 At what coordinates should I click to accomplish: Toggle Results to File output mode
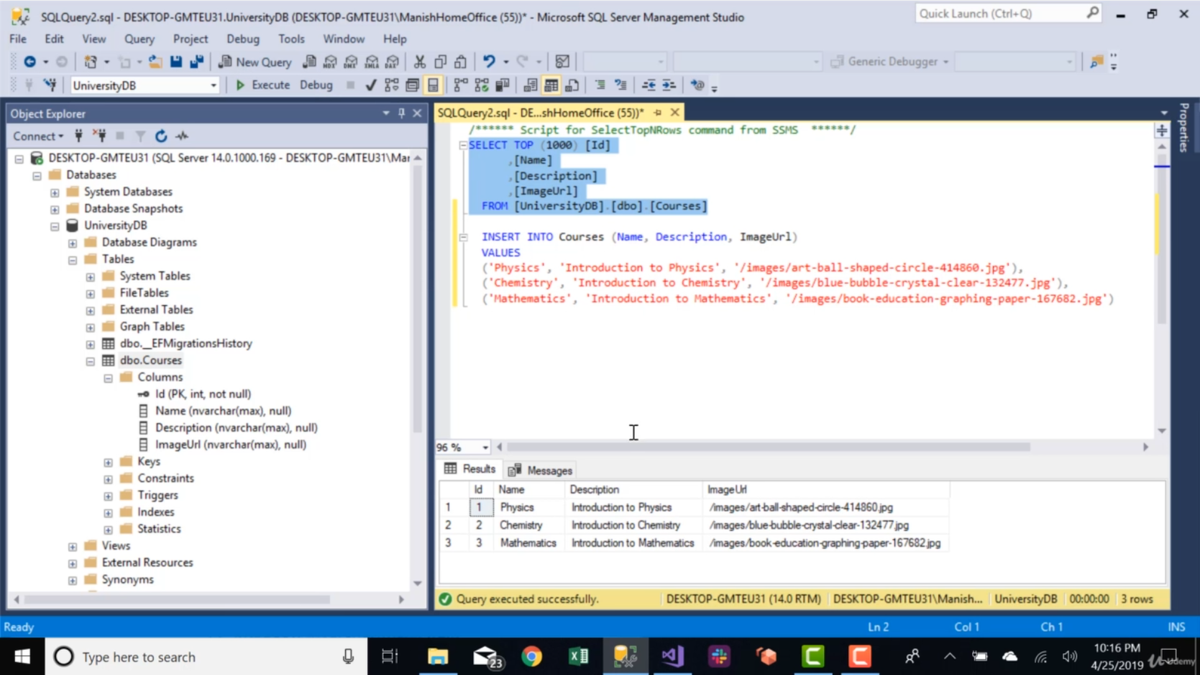[571, 86]
